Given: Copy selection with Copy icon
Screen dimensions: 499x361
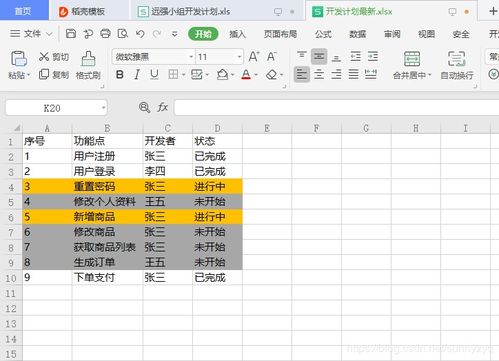Looking at the screenshot, I should [44, 74].
